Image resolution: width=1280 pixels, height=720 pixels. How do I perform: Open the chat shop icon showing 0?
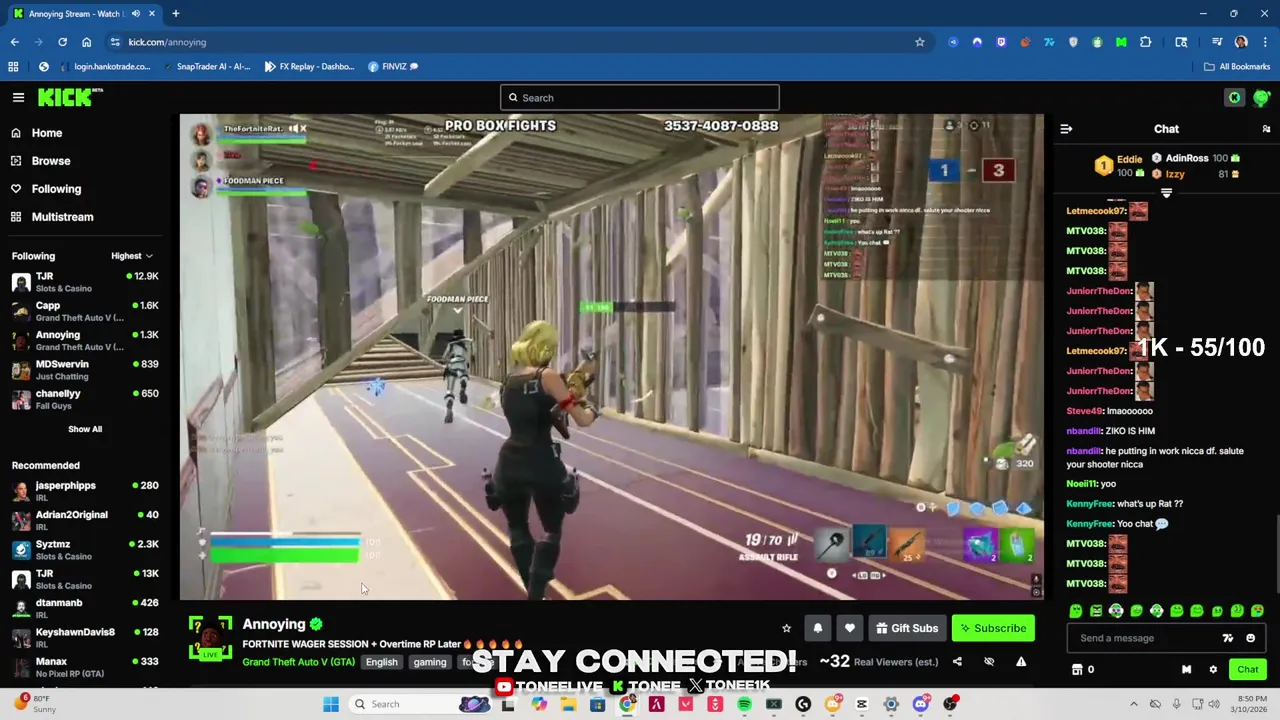[x=1083, y=669]
